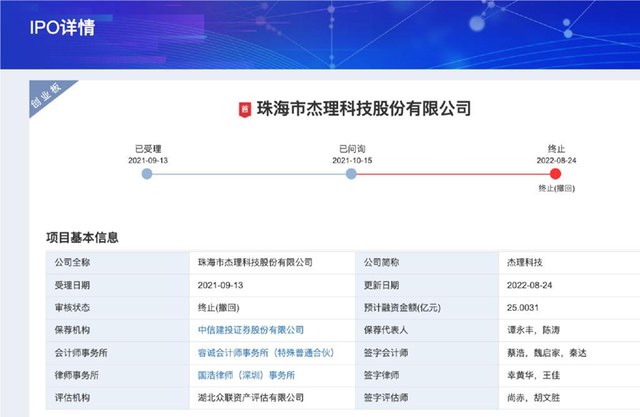
Task: Click the 签字律师 label cell
Action: click(x=427, y=375)
